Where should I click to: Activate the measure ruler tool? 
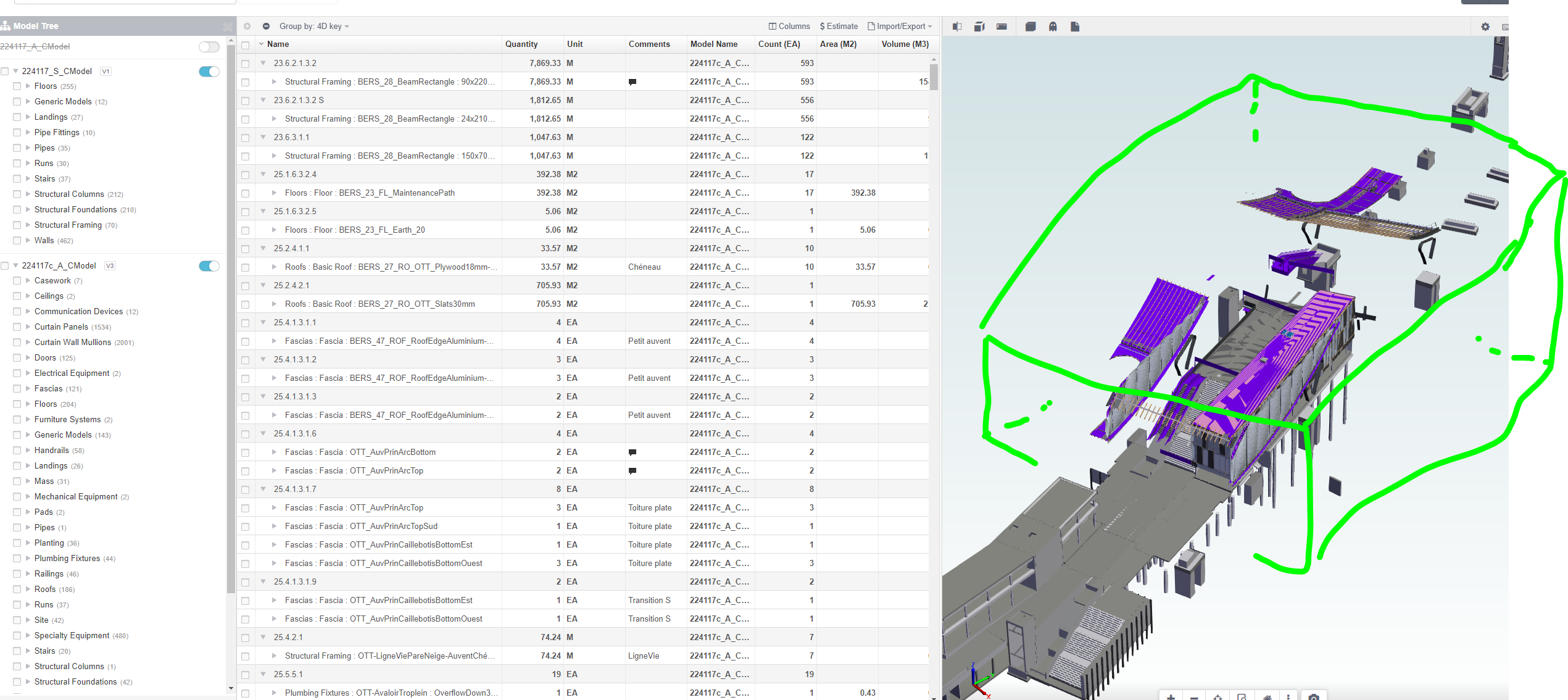(1001, 27)
